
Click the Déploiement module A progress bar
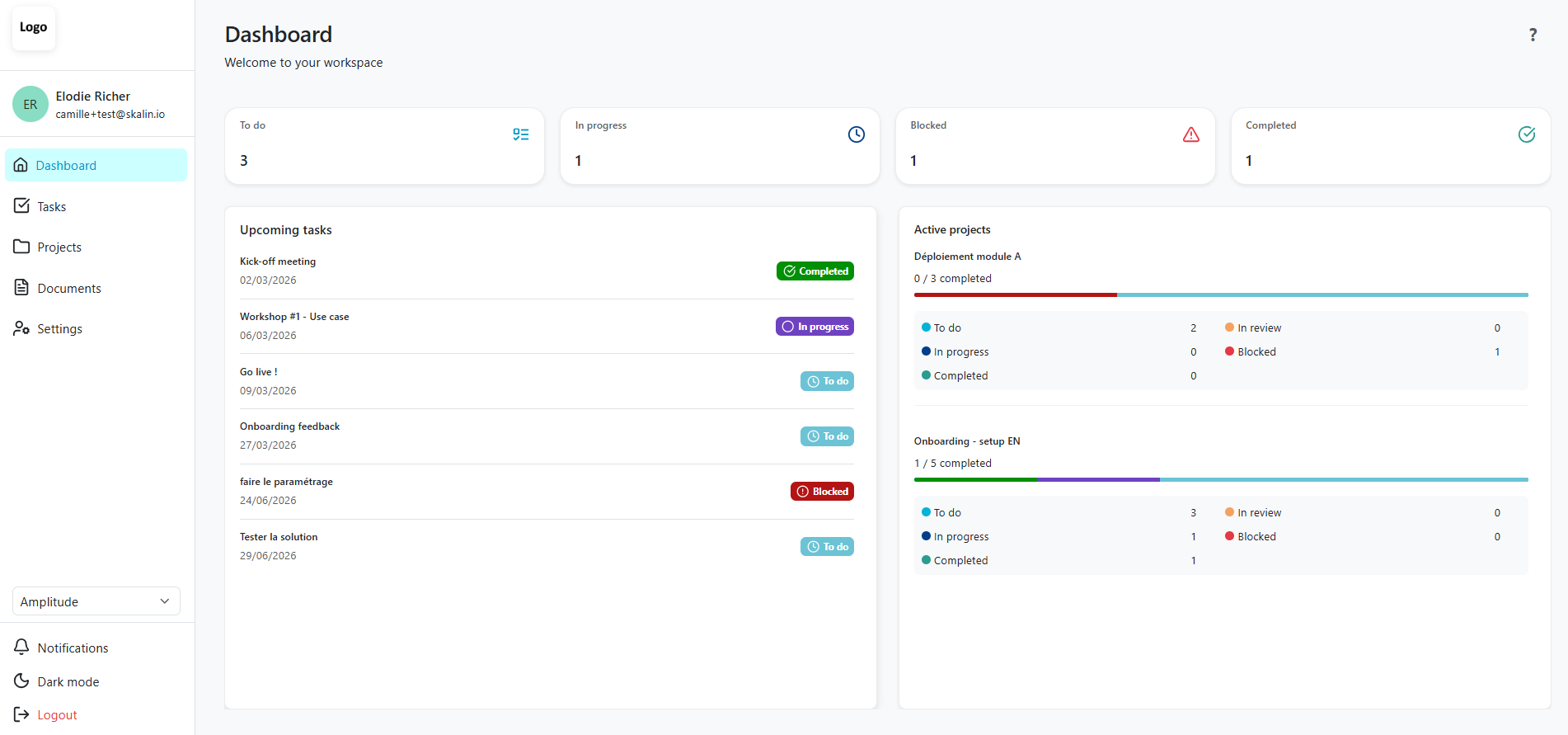(1221, 294)
